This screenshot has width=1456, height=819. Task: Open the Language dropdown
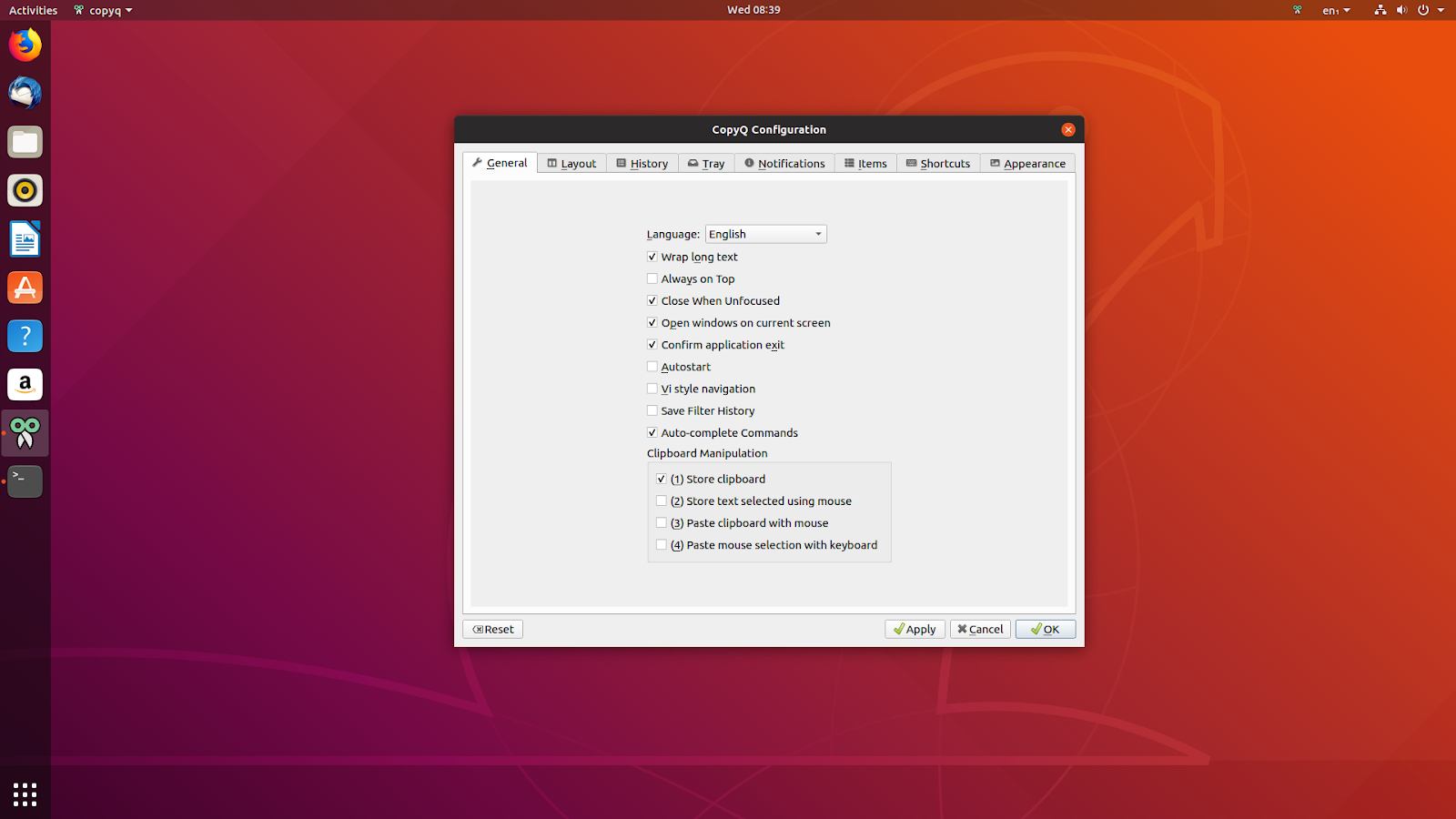click(x=766, y=234)
